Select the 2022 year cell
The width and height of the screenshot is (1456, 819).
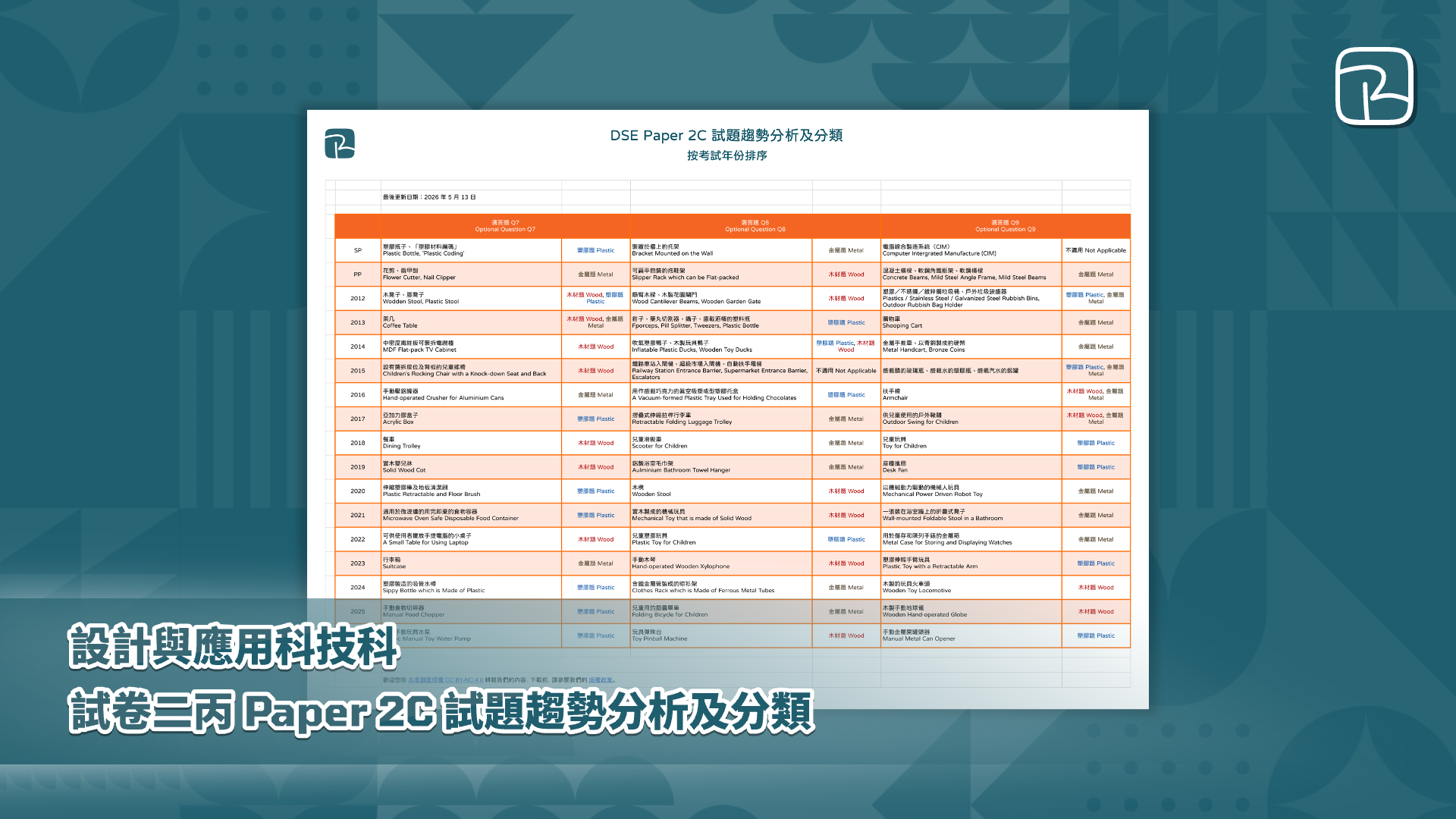pyautogui.click(x=358, y=539)
